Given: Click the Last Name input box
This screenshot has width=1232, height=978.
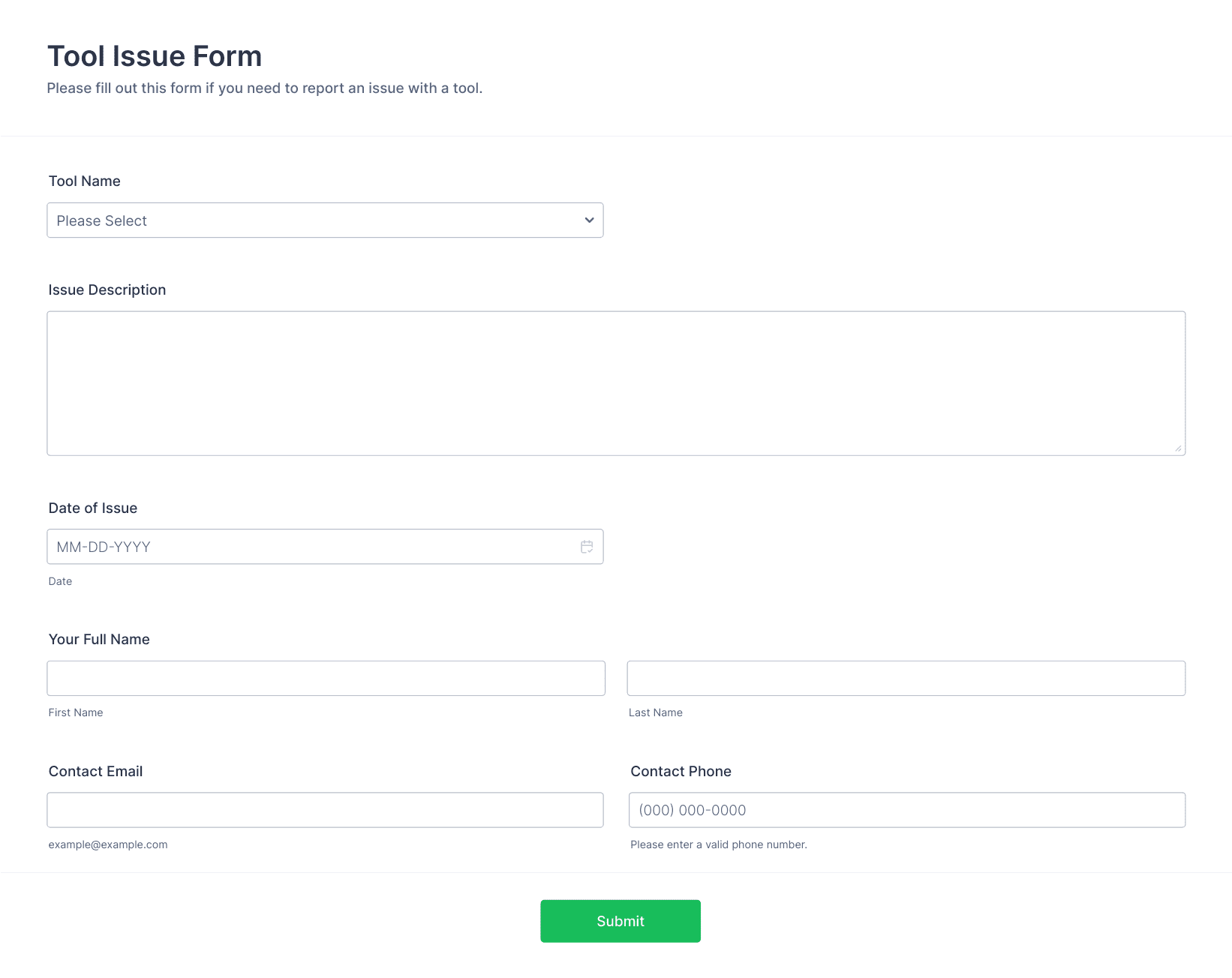Looking at the screenshot, I should [906, 678].
